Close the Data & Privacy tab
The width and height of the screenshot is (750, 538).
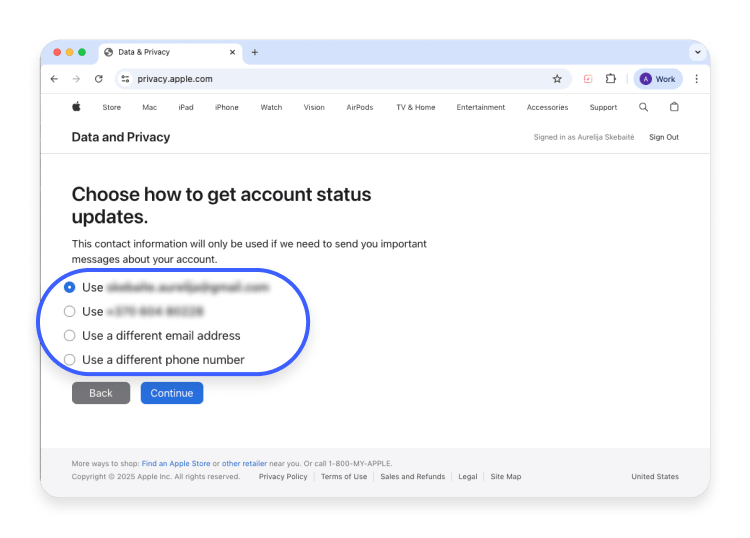click(232, 52)
